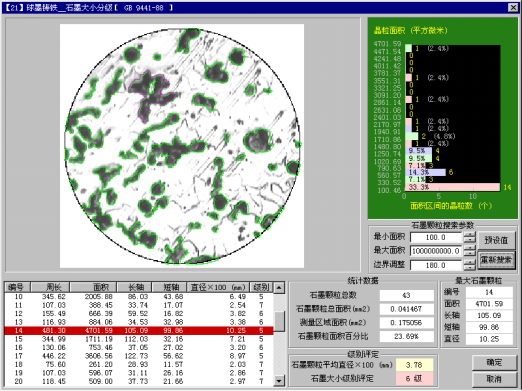Click the 最大面积 input field
The image size is (522, 391).
click(435, 251)
